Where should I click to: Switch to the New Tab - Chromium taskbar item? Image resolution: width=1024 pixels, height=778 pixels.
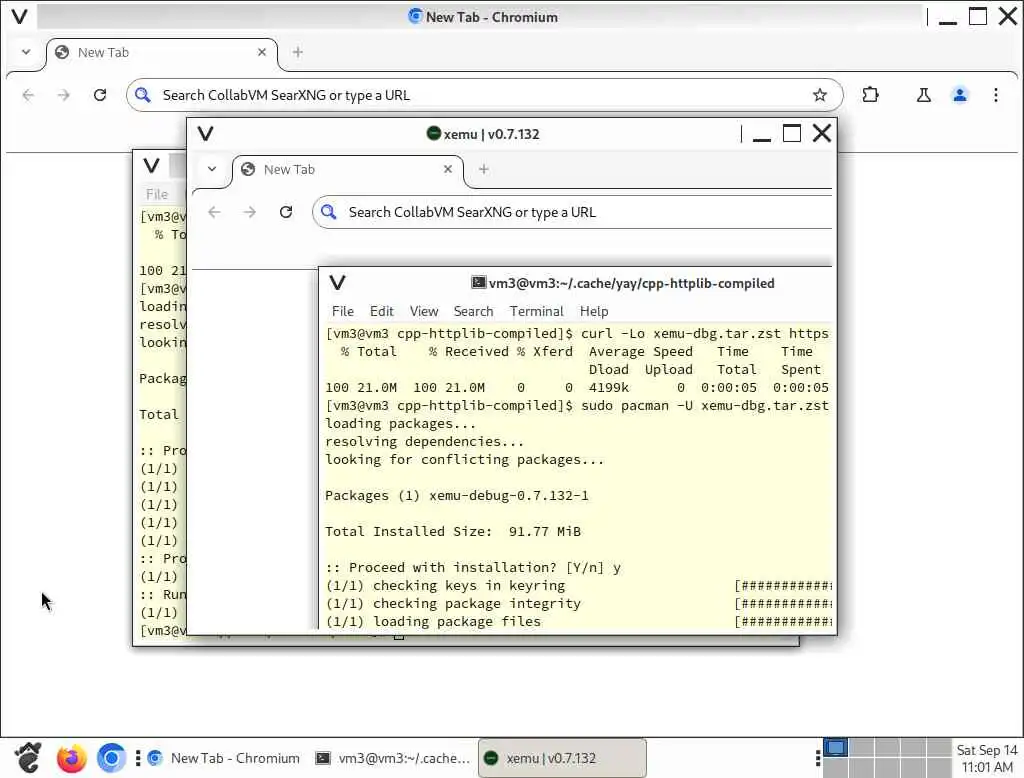pyautogui.click(x=224, y=758)
